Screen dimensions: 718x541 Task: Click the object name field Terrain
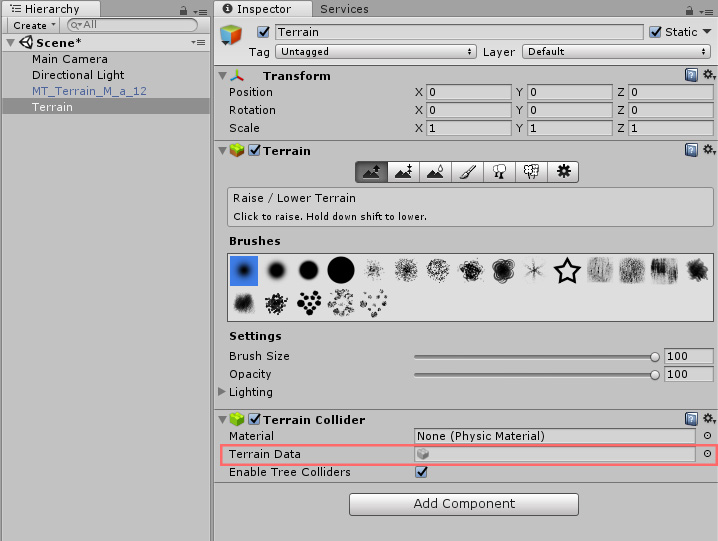[459, 32]
